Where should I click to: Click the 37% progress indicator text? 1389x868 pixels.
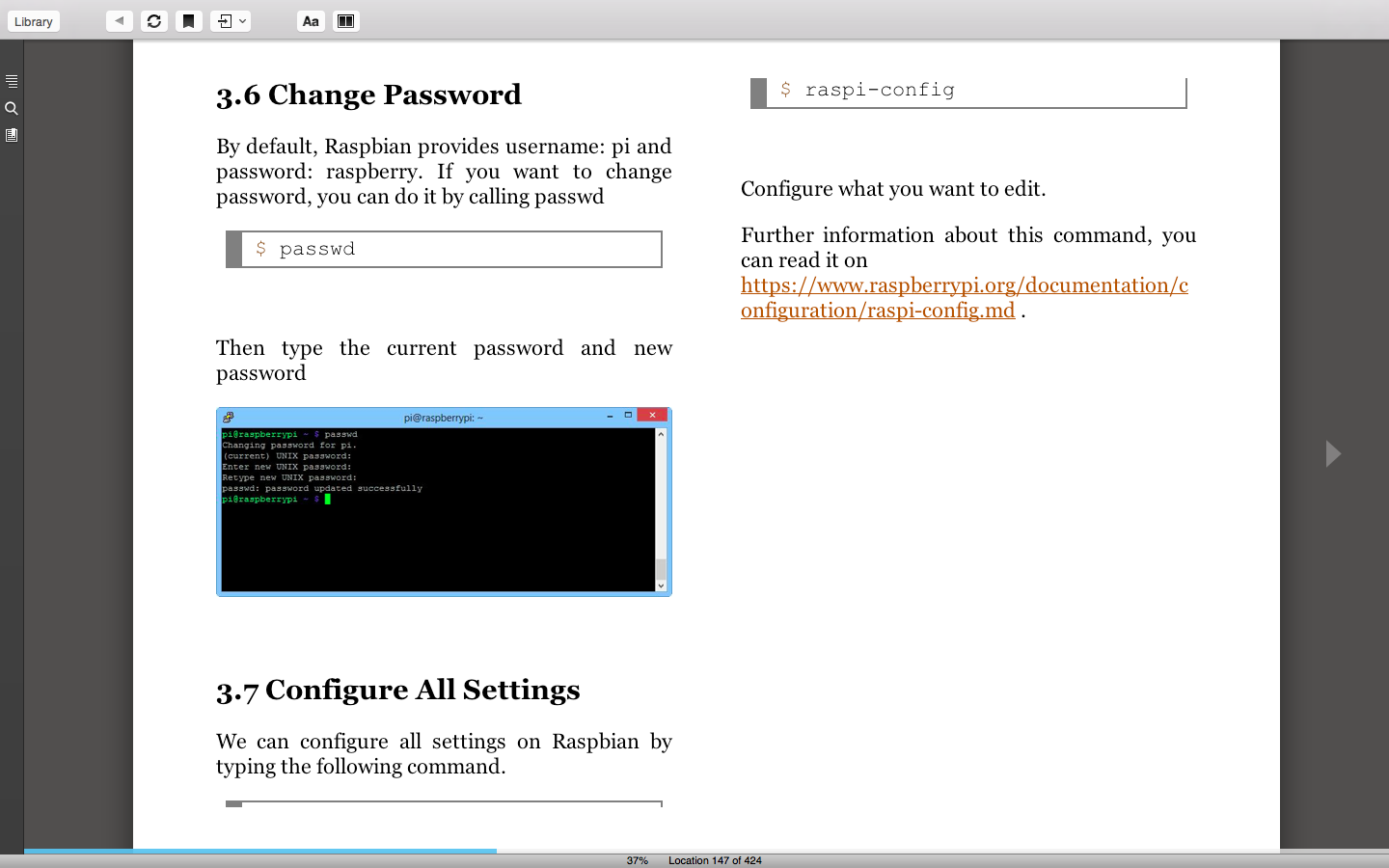pos(638,860)
